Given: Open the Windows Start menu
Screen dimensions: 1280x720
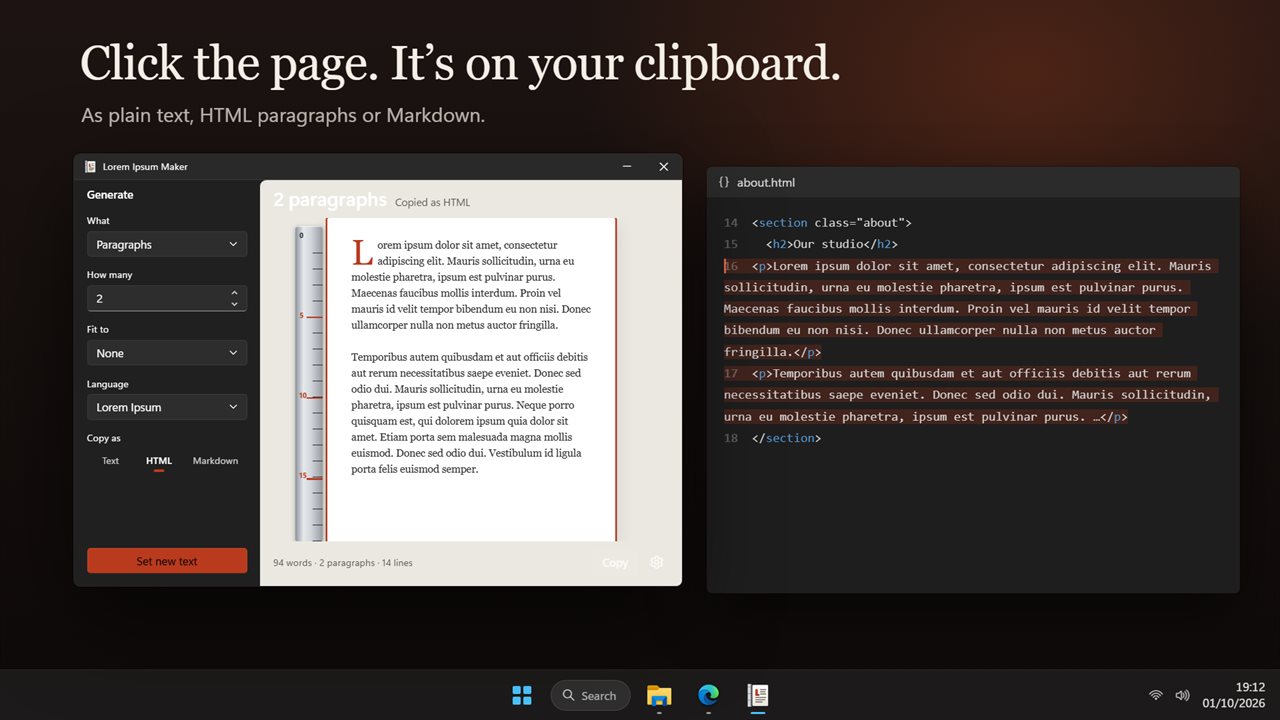Looking at the screenshot, I should [522, 695].
